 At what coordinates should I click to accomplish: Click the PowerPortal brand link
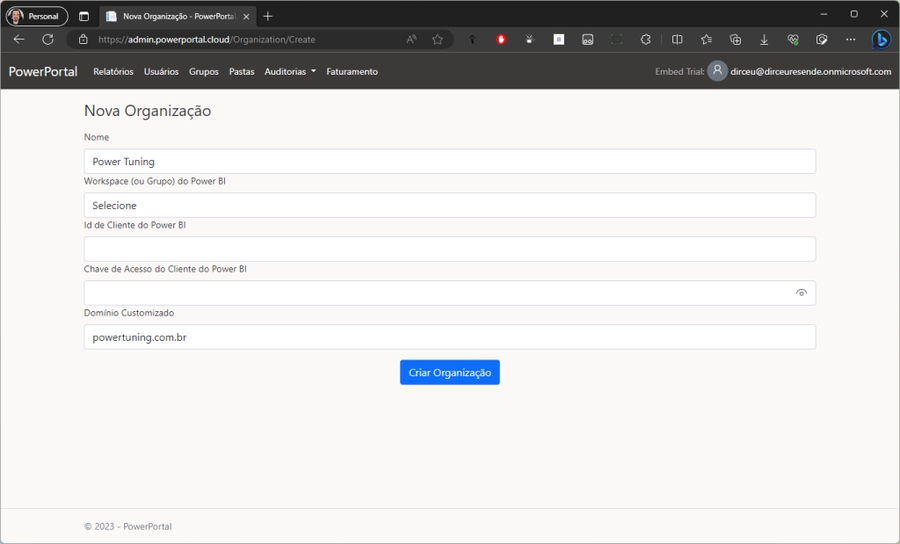[x=43, y=72]
